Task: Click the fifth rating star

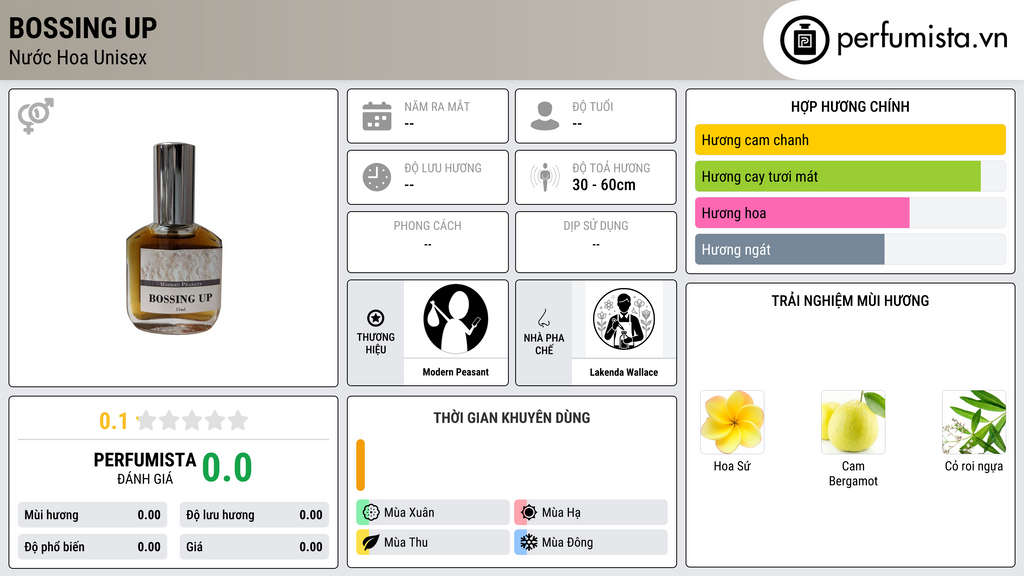Action: [238, 420]
